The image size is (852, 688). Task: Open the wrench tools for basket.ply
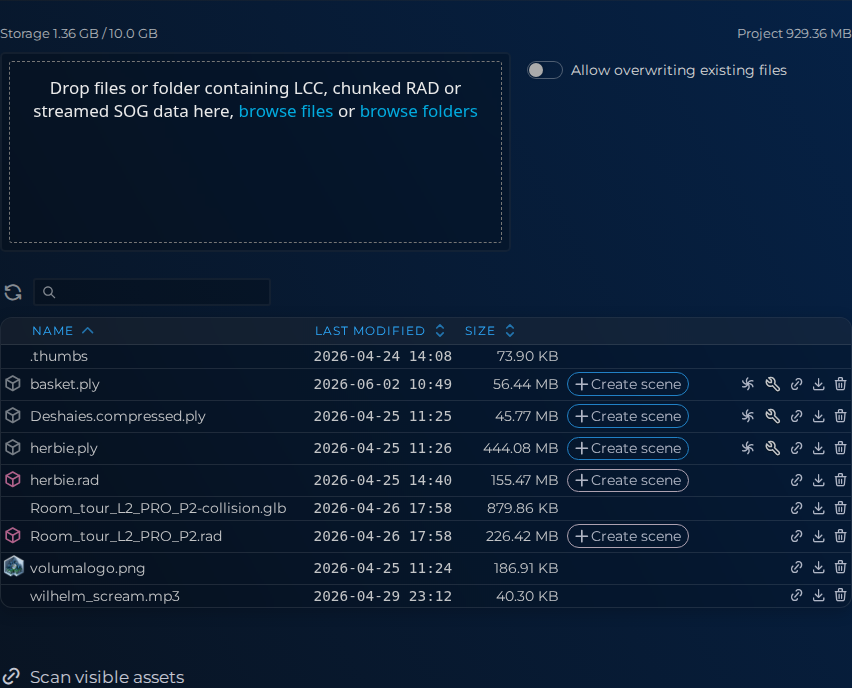[772, 384]
